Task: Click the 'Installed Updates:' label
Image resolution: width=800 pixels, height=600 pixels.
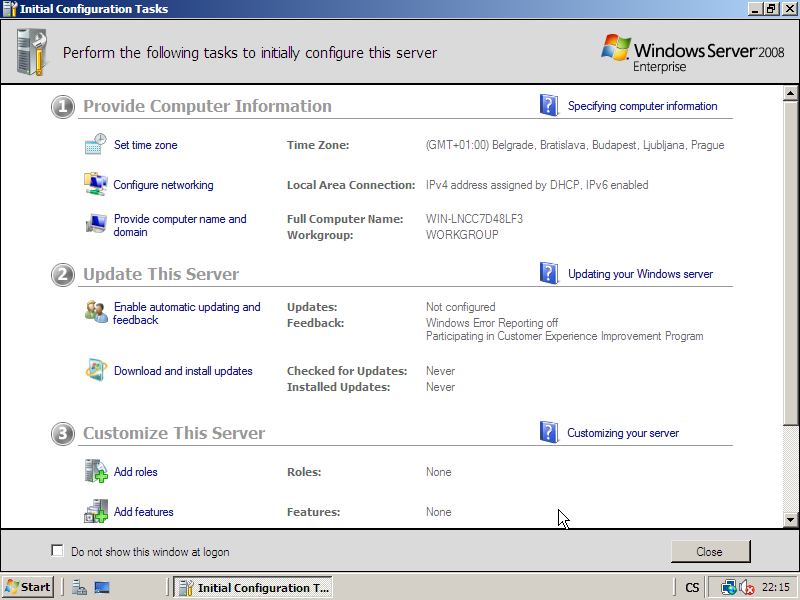Action: pyautogui.click(x=338, y=387)
